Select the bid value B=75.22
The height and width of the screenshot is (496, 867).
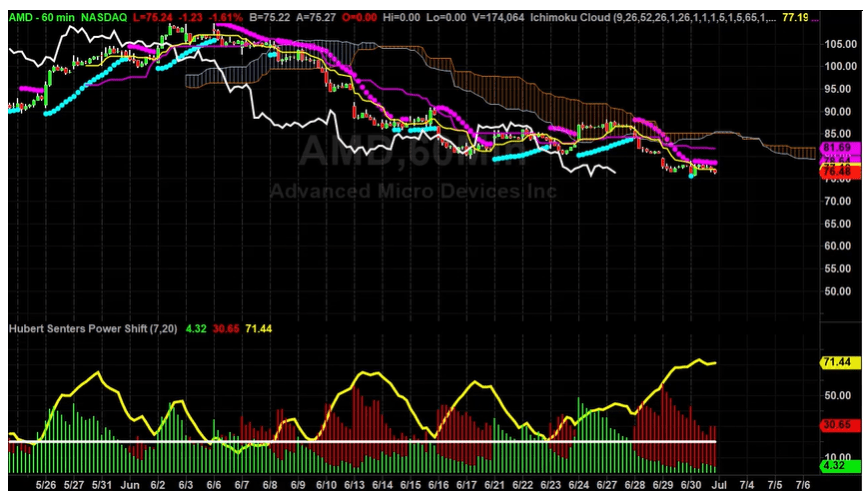click(269, 18)
